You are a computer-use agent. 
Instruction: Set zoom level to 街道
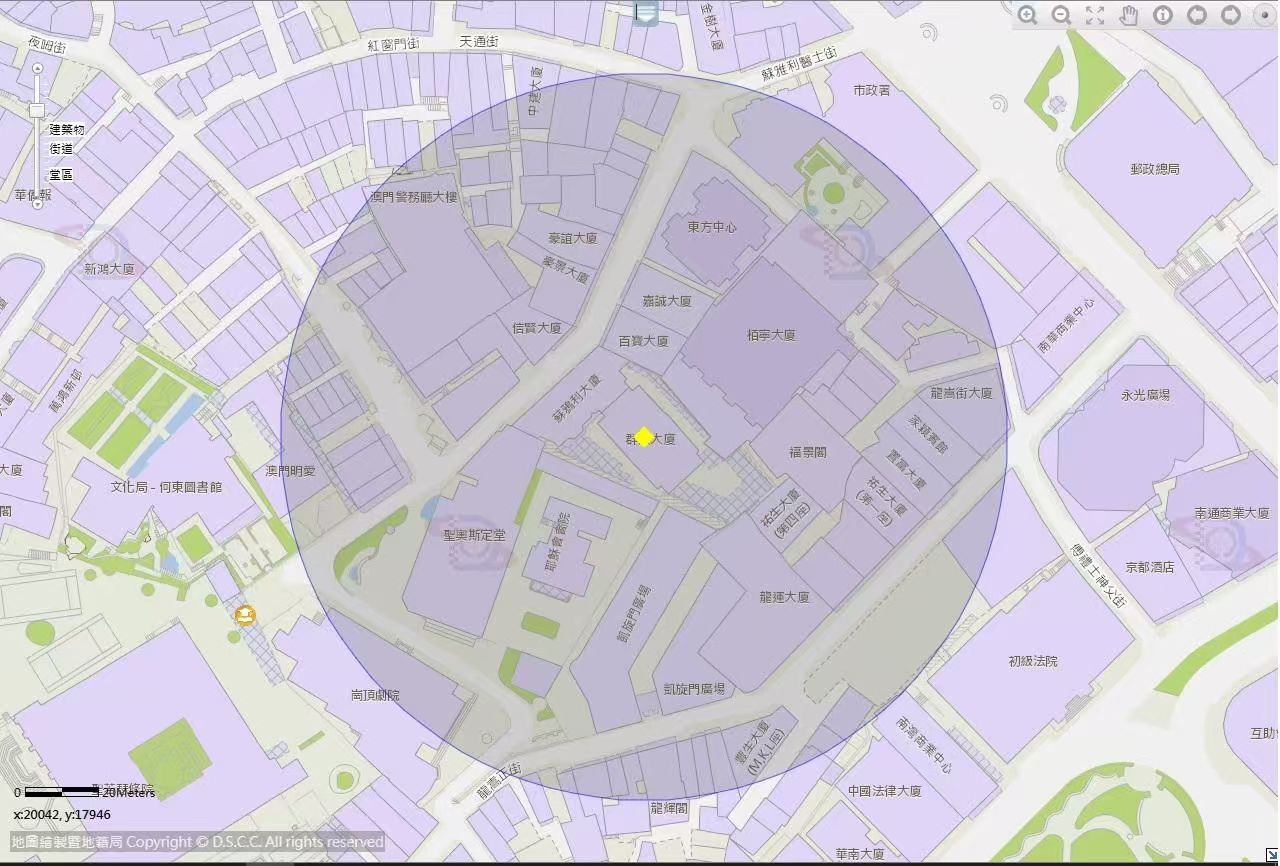click(61, 149)
